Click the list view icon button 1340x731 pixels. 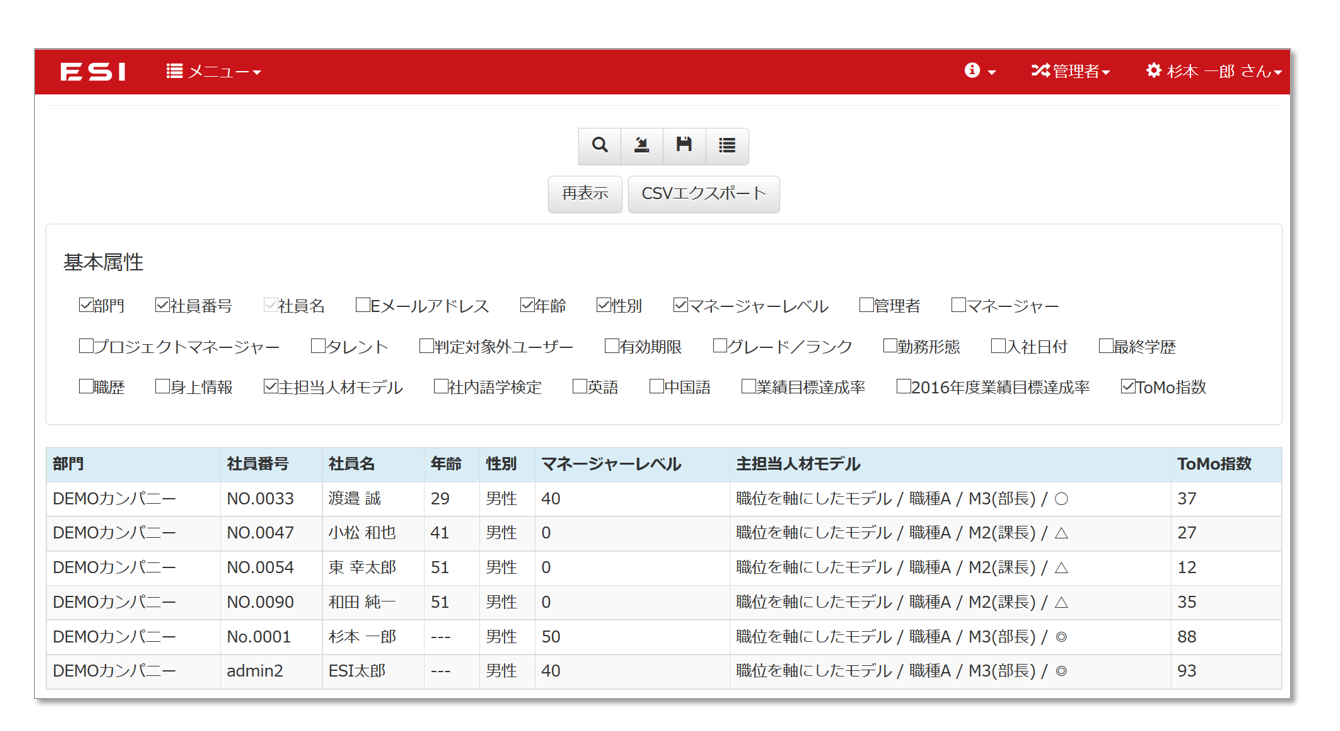727,146
